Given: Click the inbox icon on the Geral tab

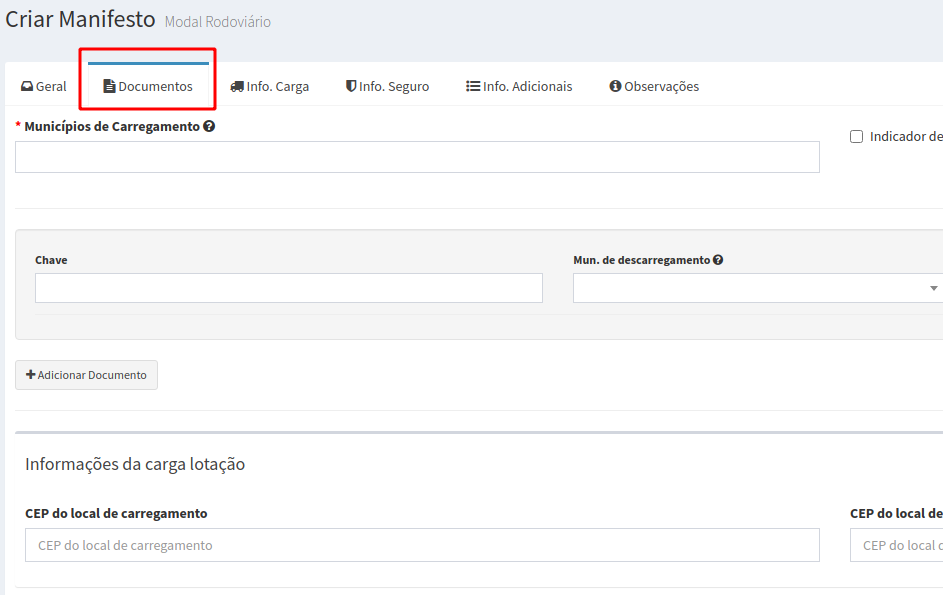Looking at the screenshot, I should click(27, 87).
